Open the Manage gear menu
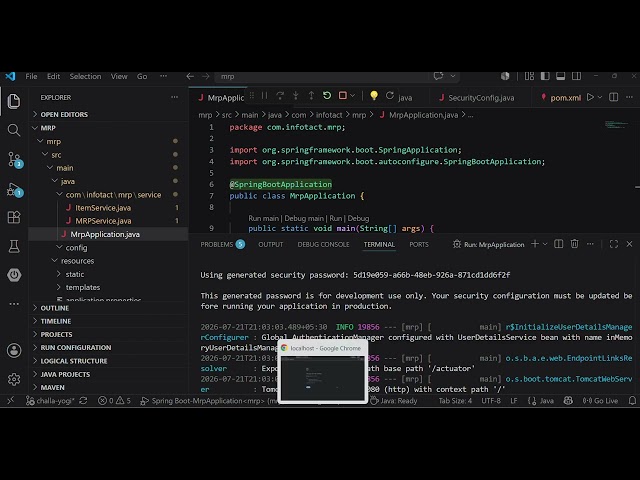The width and height of the screenshot is (640, 480). tap(14, 379)
